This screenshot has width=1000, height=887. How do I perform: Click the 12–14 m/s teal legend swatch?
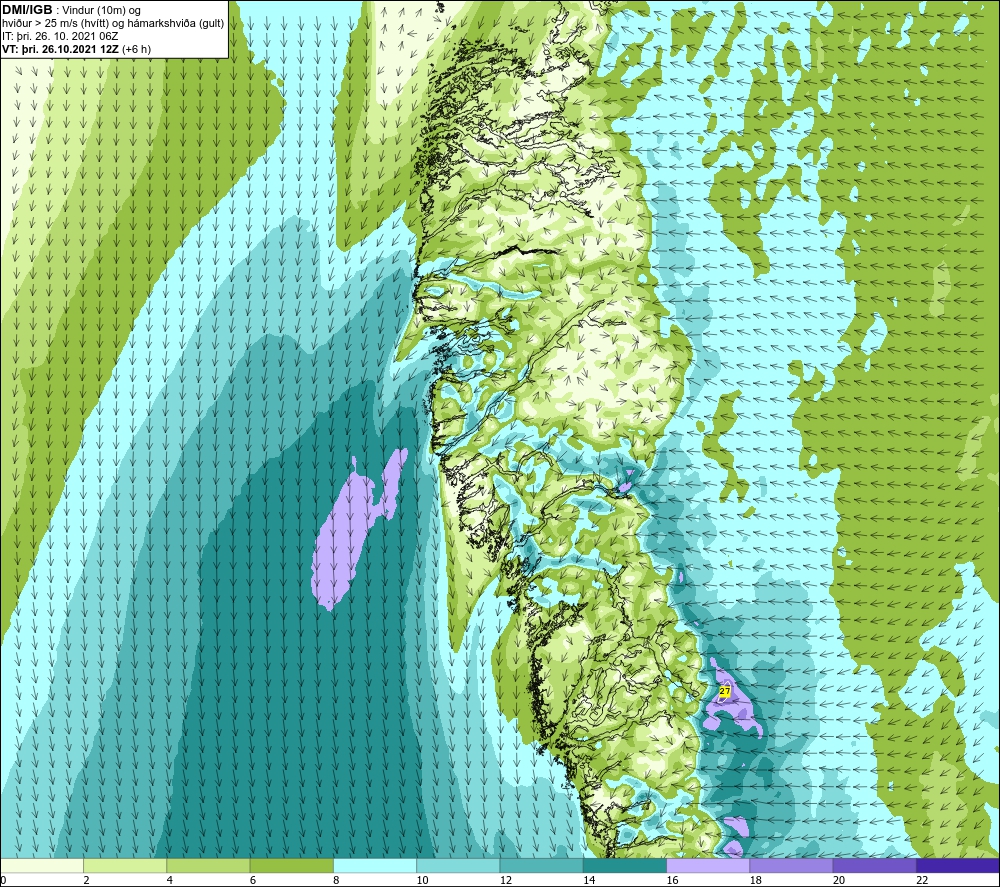tap(541, 865)
